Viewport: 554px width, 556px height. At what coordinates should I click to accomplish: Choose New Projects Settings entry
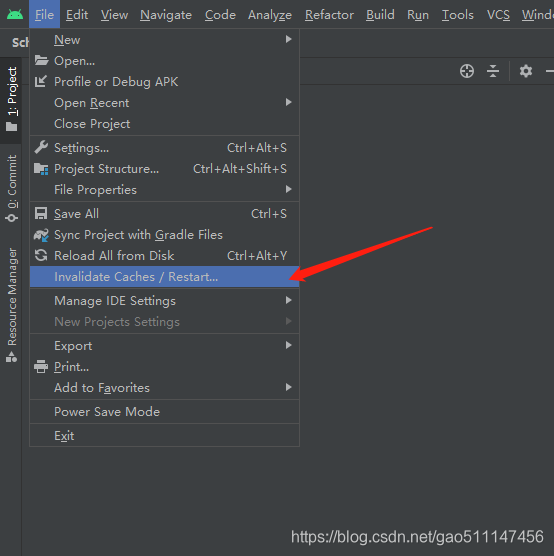pos(165,322)
